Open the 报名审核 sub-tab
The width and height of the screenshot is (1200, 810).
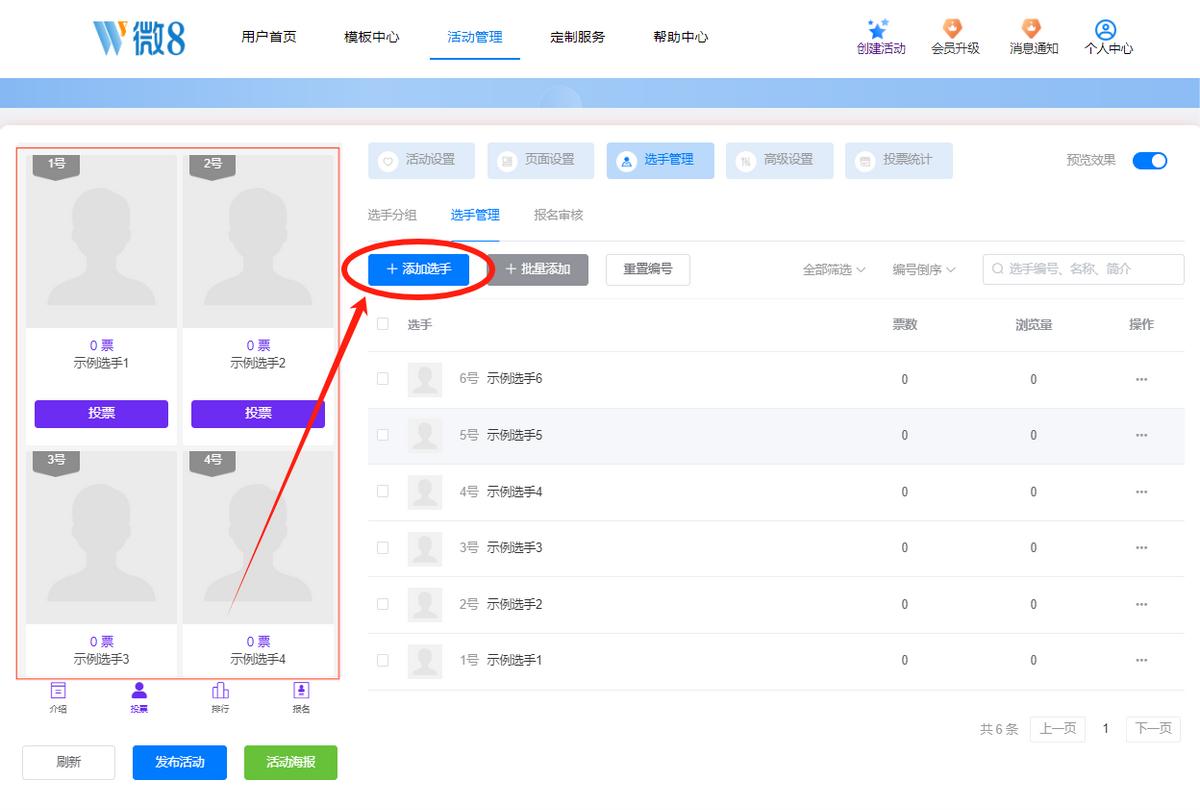[x=558, y=215]
